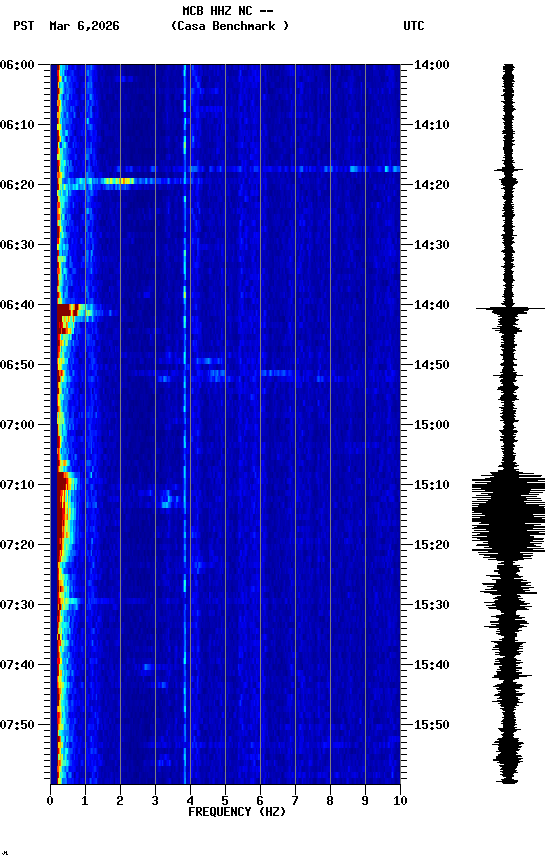
Task: Click the frequency axis tick label 0
Action: click(50, 801)
